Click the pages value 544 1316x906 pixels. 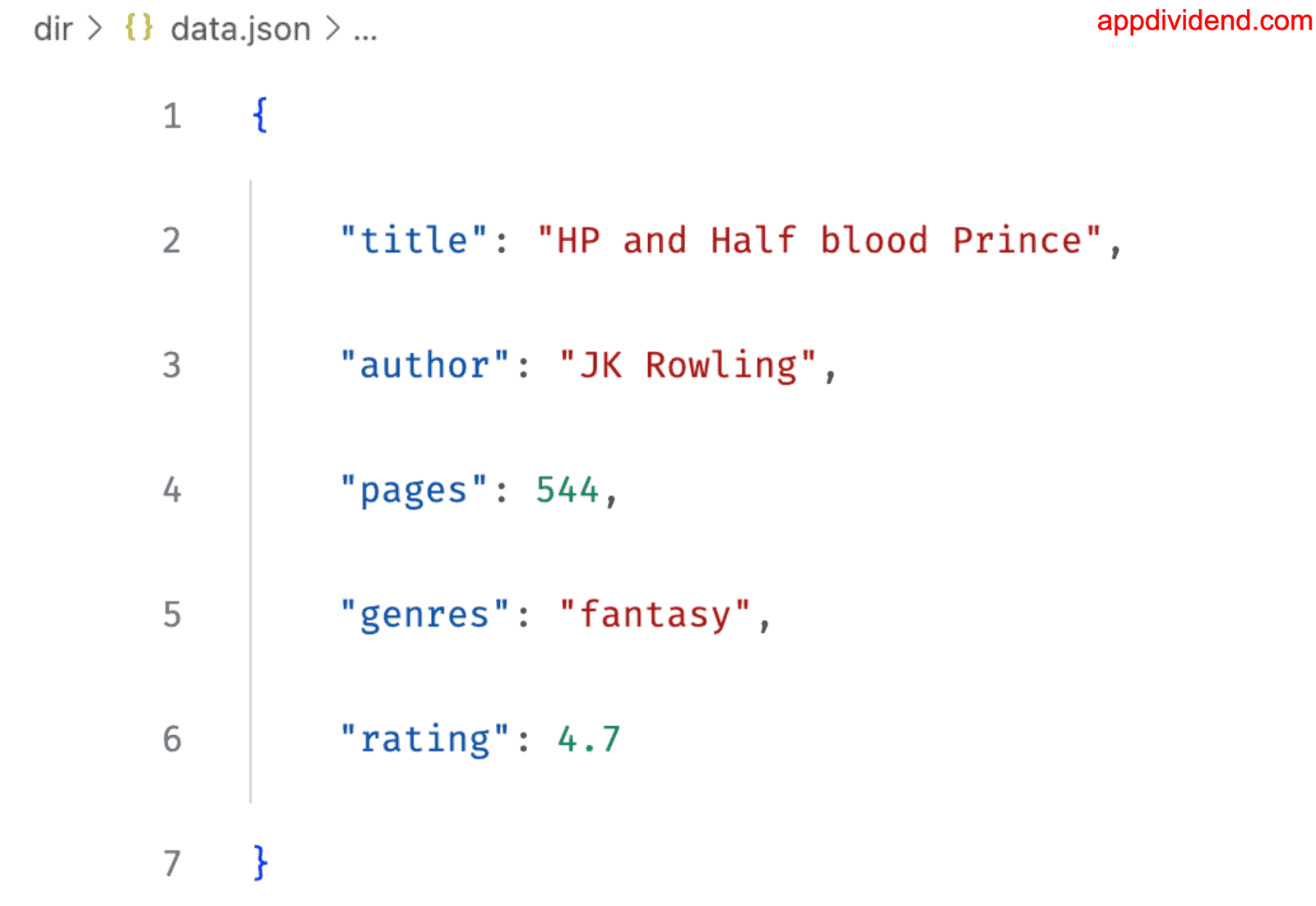click(x=567, y=490)
